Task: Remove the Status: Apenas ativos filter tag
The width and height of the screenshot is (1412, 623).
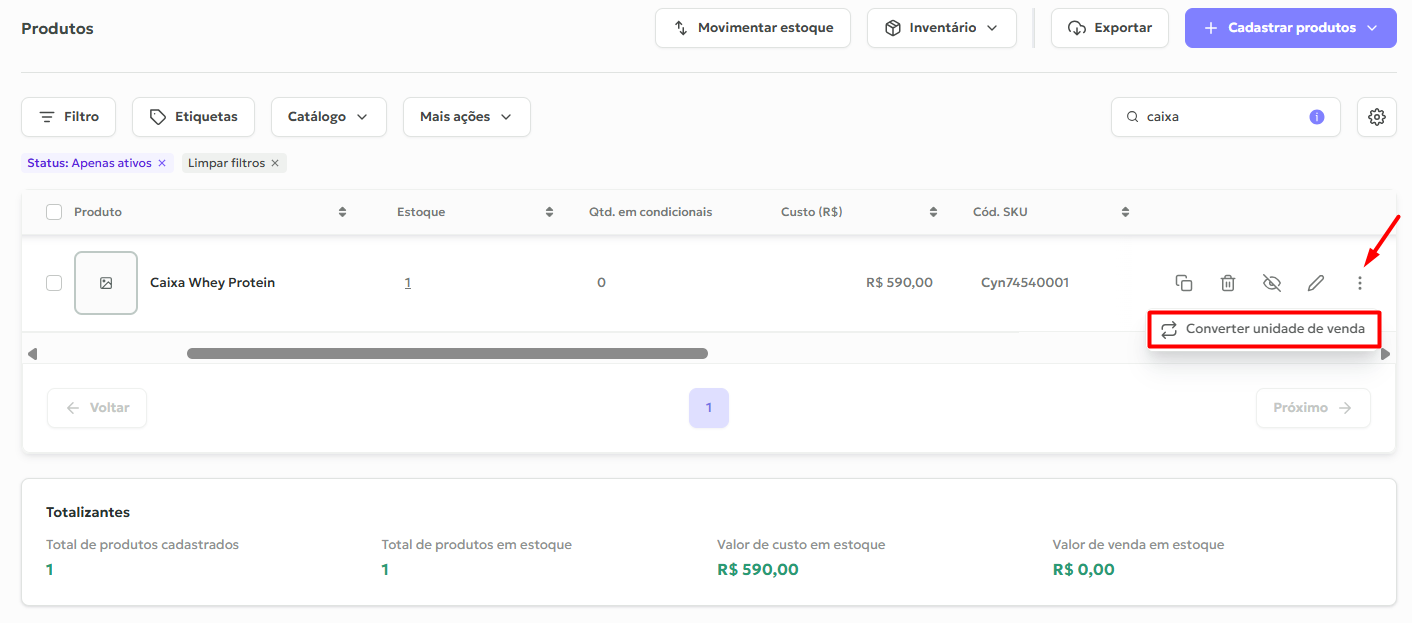Action: pyautogui.click(x=162, y=163)
